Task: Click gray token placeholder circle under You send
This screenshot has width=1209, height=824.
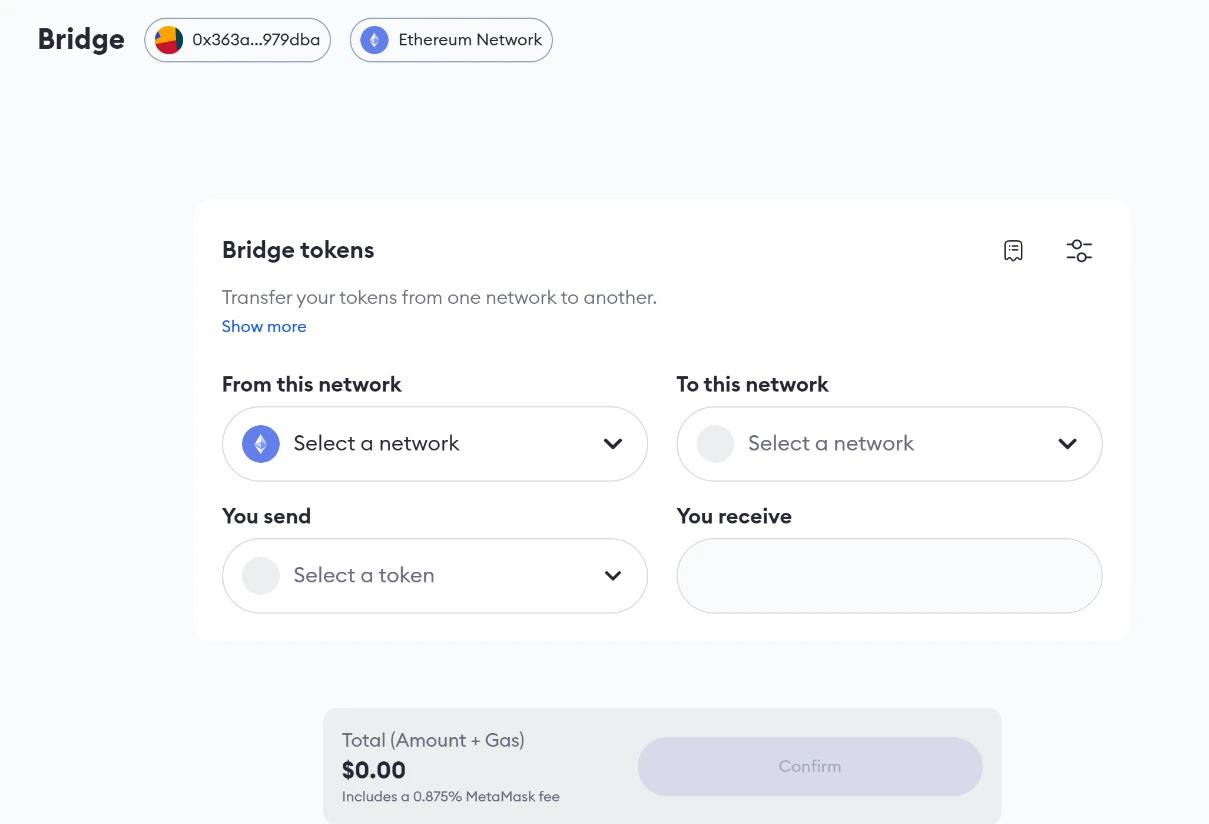Action: (261, 576)
